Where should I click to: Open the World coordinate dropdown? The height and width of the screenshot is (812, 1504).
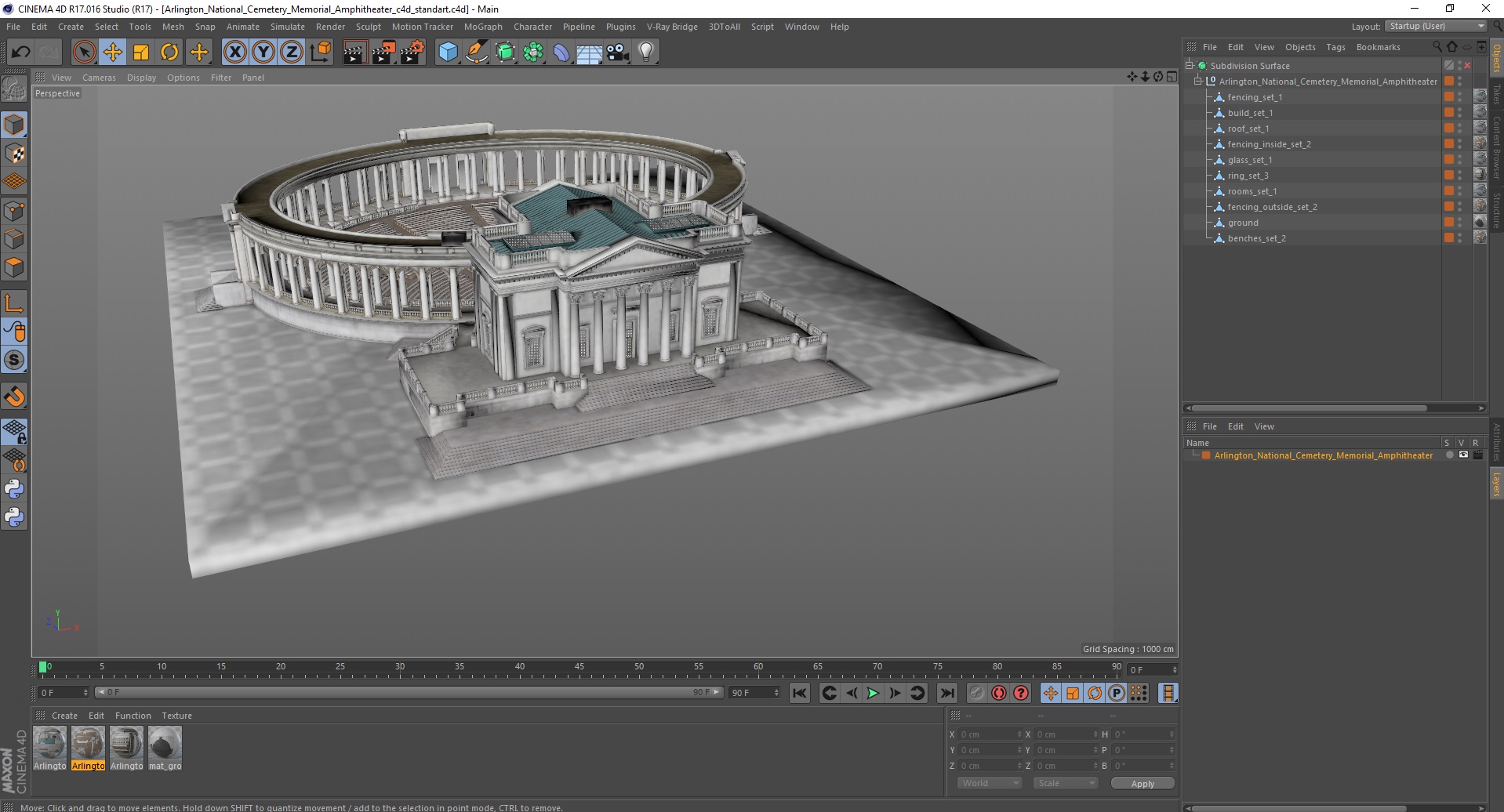tap(990, 783)
